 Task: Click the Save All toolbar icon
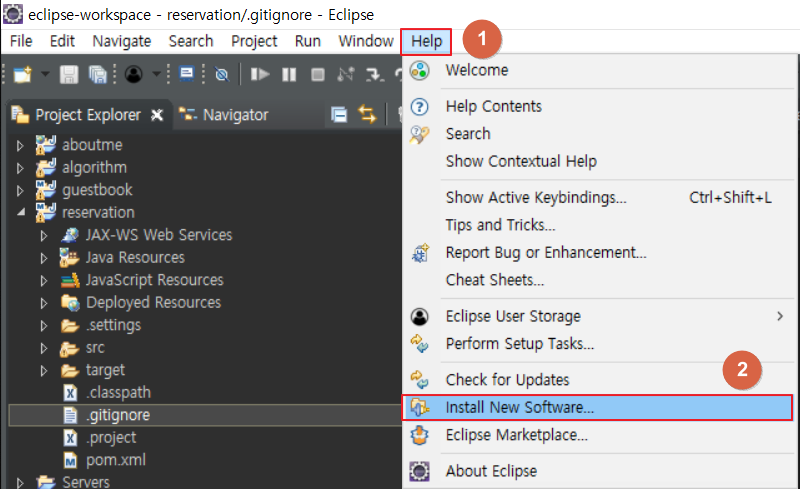point(97,75)
